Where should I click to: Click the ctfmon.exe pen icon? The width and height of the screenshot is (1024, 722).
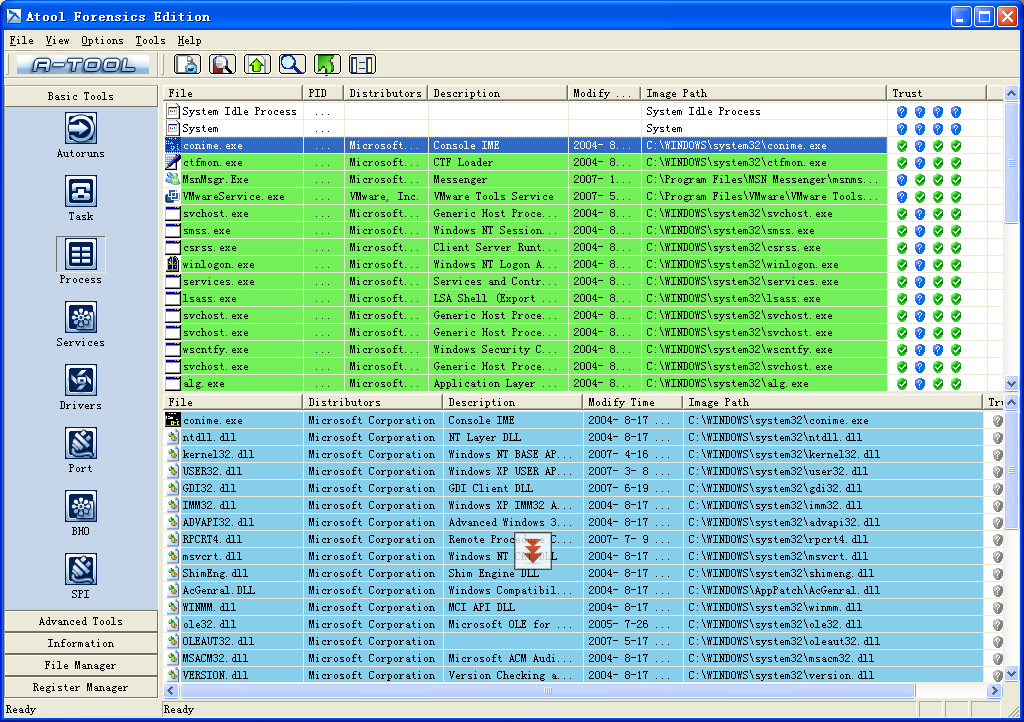[173, 162]
